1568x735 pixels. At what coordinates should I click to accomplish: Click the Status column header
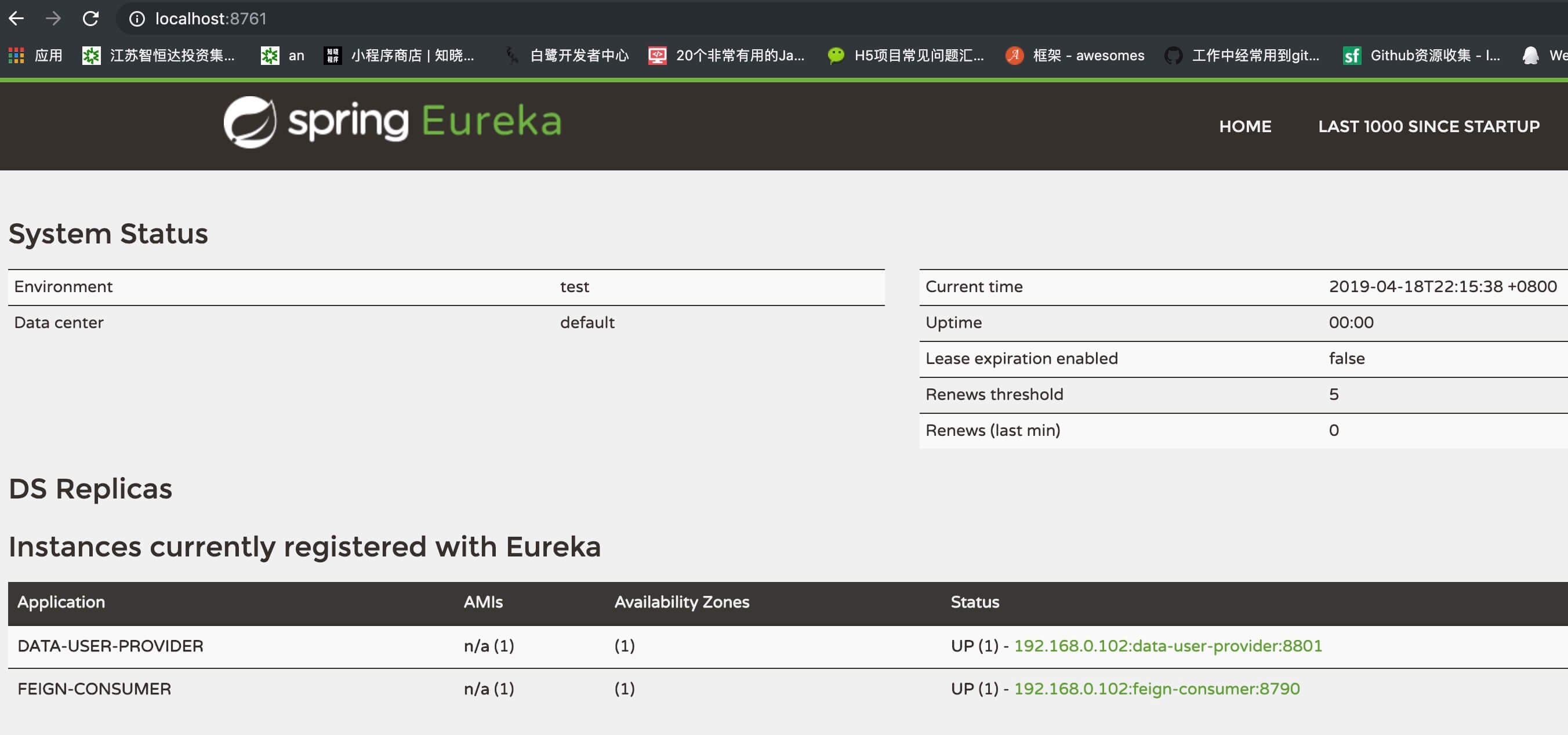(x=975, y=602)
